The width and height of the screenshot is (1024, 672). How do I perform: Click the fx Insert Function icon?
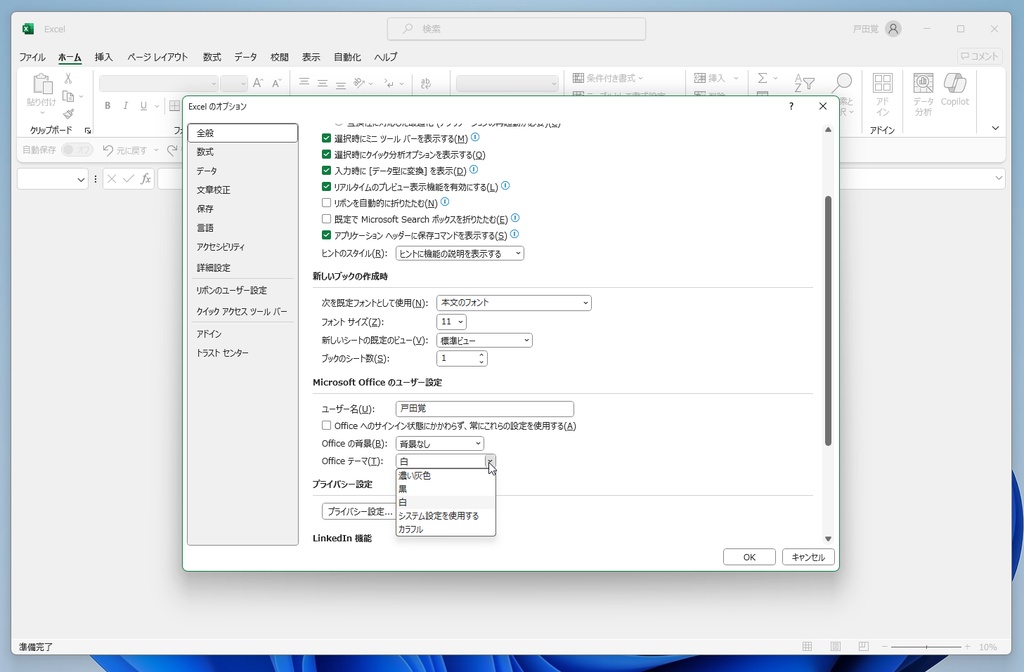pos(146,179)
